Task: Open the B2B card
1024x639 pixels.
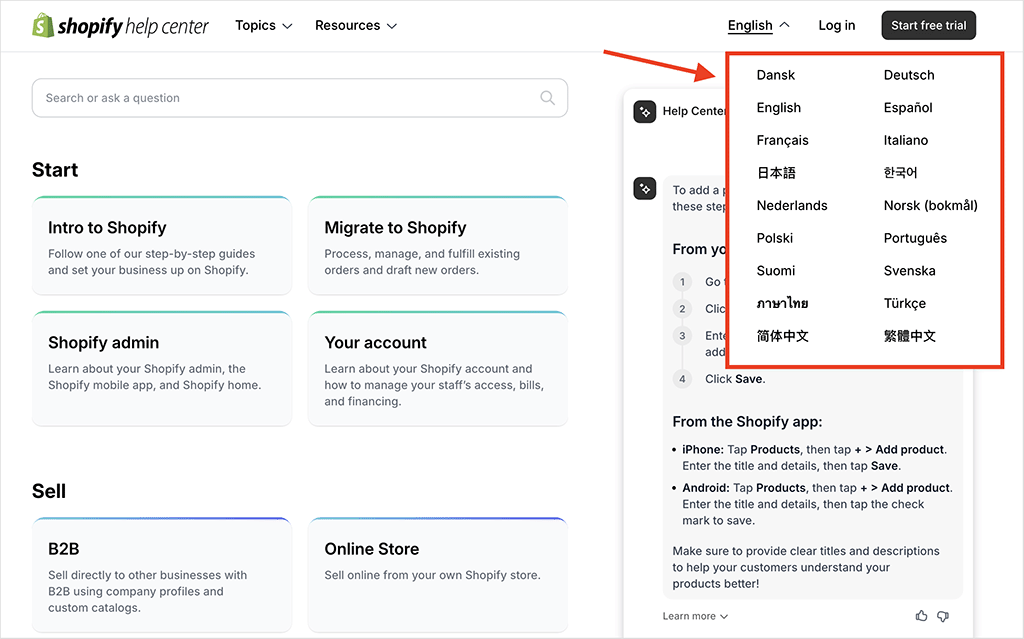Action: coord(162,575)
